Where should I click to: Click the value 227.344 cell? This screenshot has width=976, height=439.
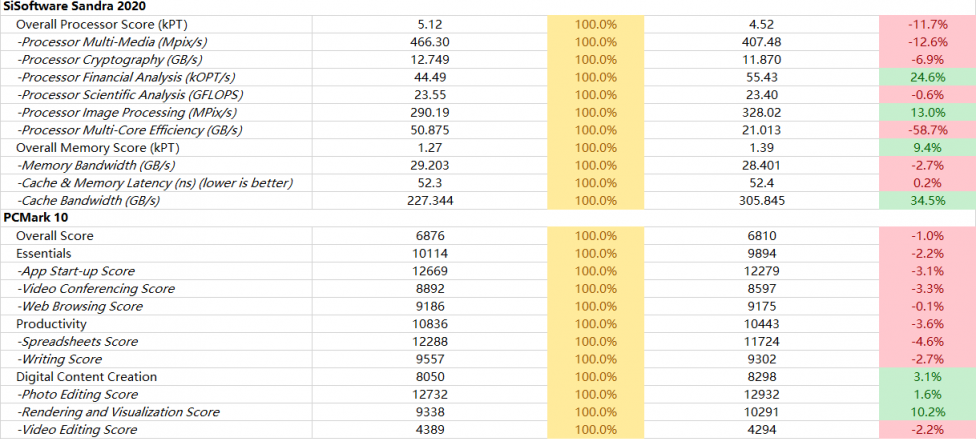[430, 201]
